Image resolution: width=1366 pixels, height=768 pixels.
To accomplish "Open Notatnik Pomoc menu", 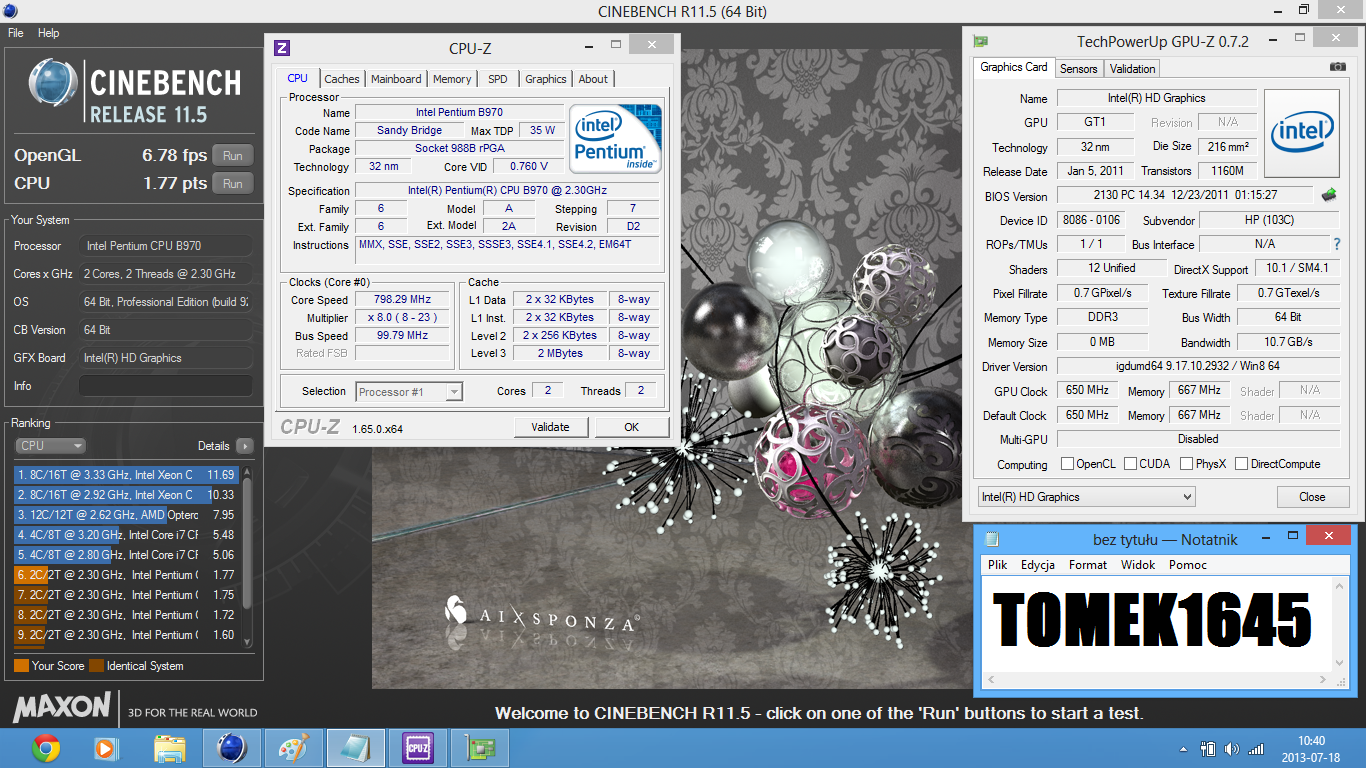I will (x=1188, y=565).
